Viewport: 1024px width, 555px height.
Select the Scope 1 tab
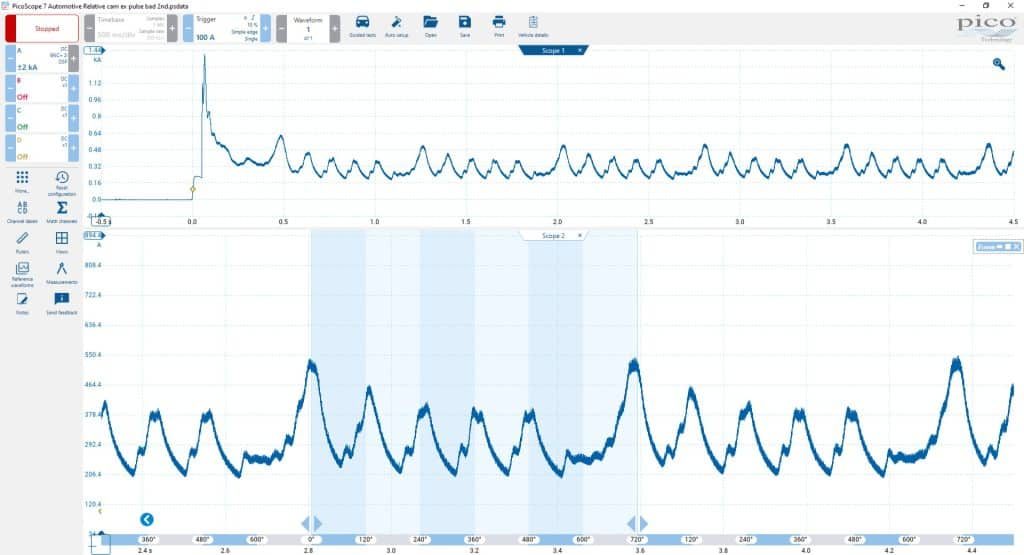(553, 50)
